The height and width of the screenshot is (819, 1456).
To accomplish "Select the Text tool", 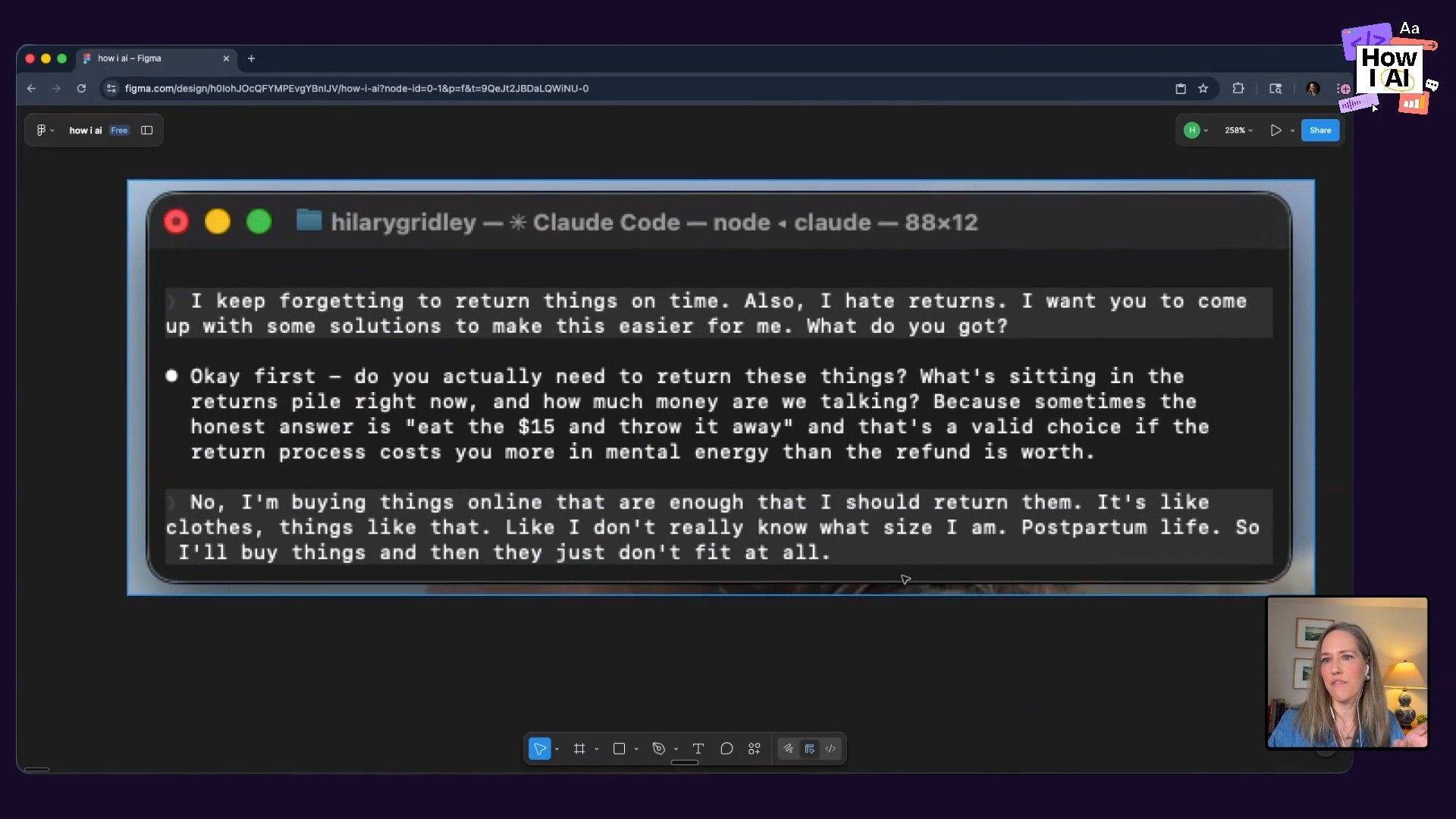I will point(698,748).
